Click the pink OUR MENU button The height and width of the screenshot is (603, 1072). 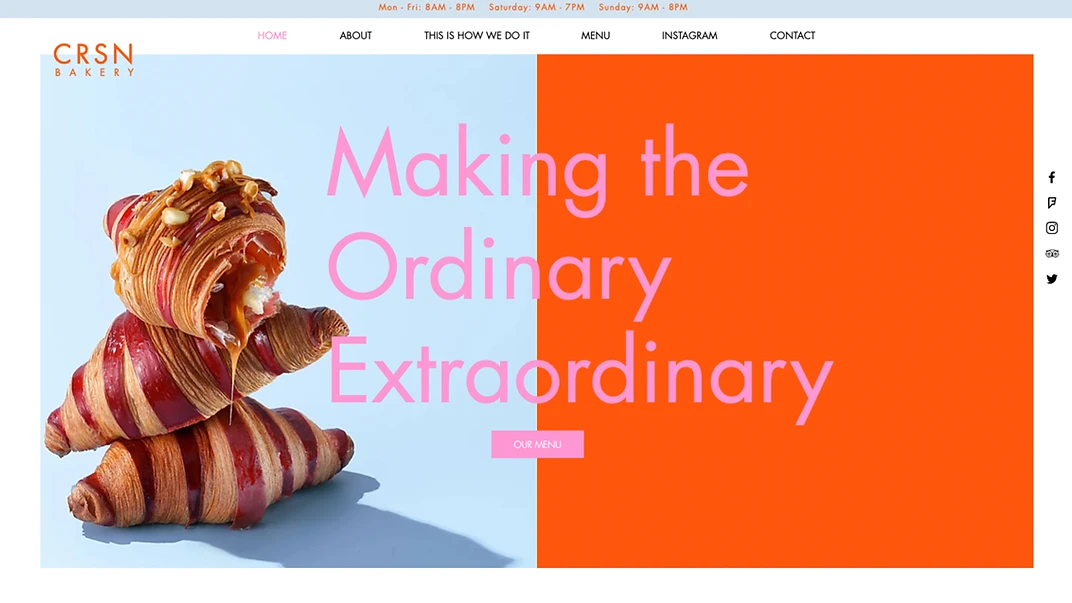(537, 444)
